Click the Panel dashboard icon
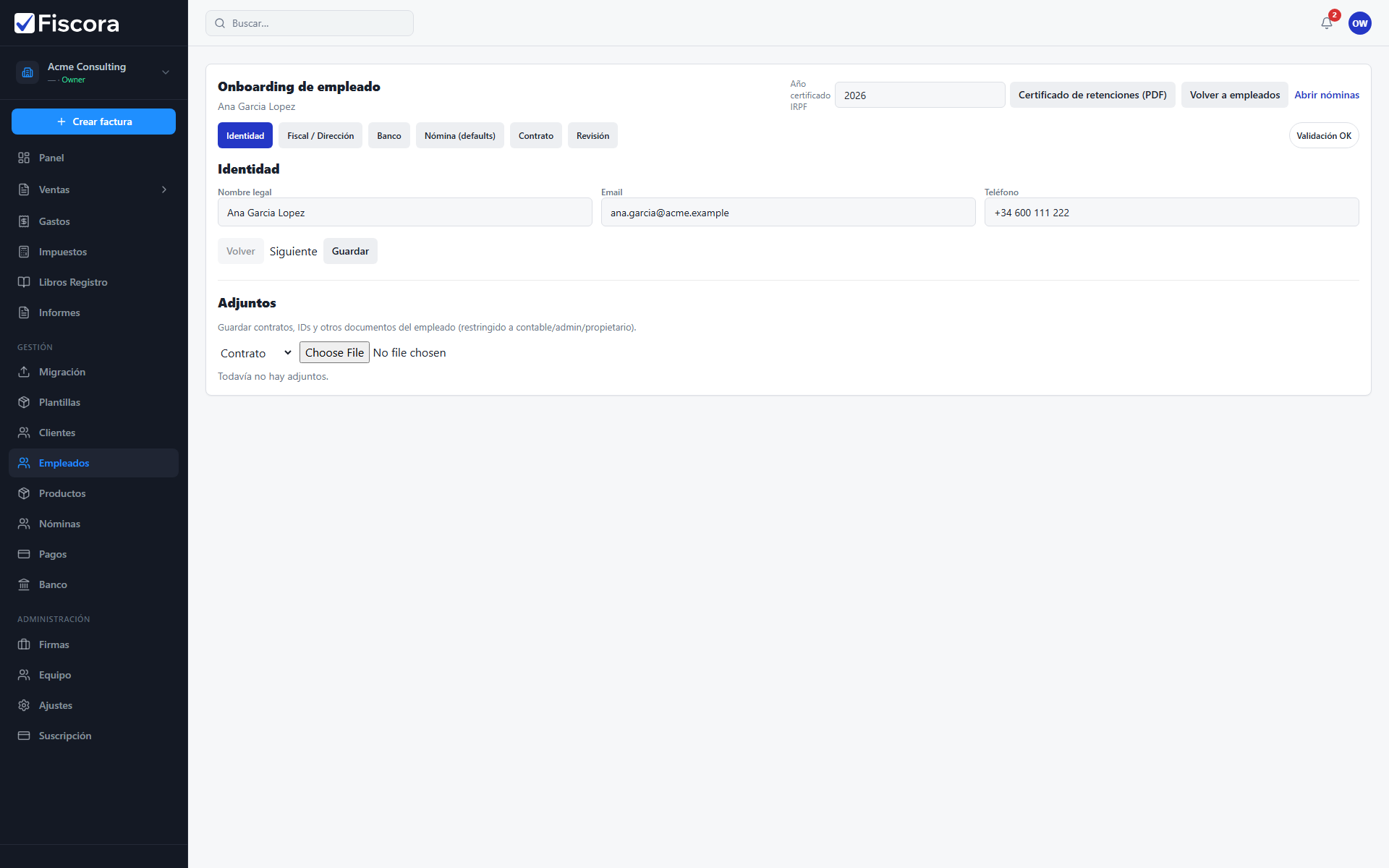 (x=24, y=158)
